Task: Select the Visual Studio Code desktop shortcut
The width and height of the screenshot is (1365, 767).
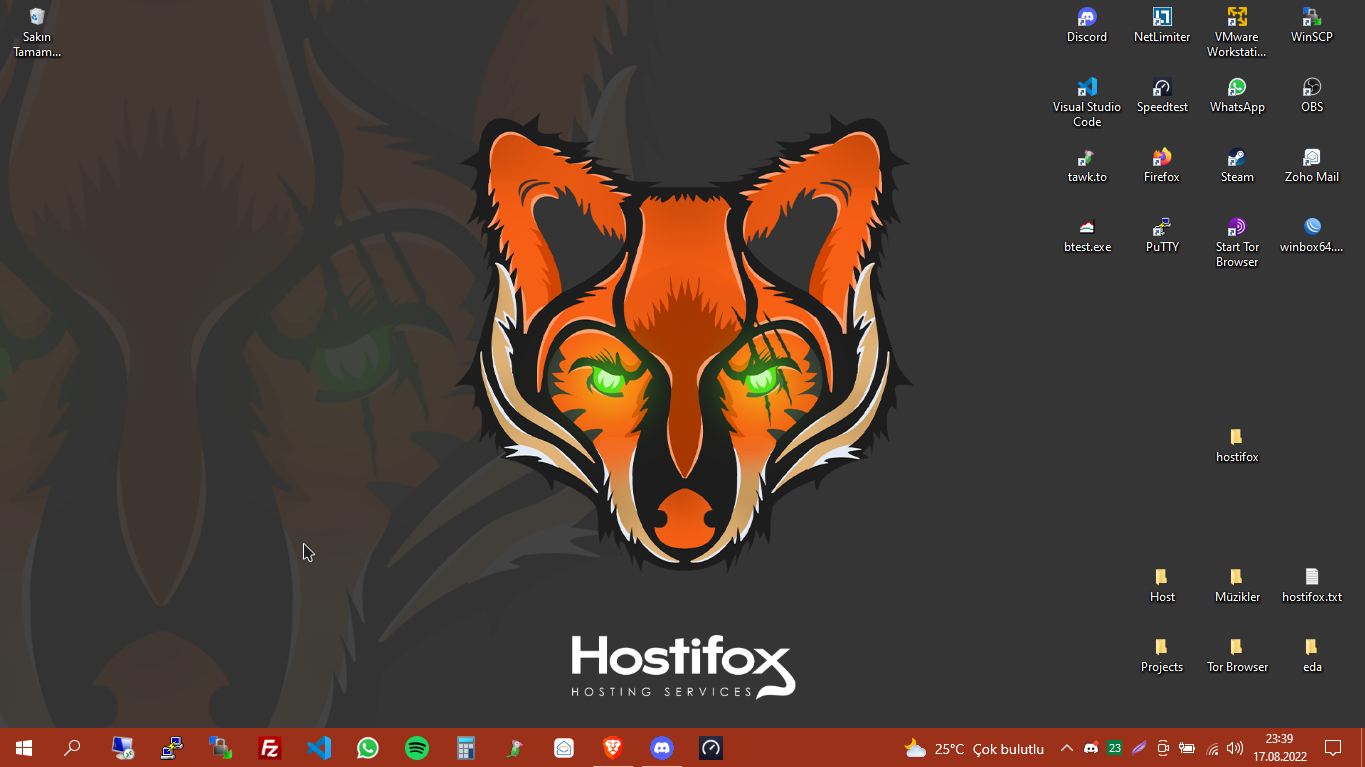Action: 1087,103
